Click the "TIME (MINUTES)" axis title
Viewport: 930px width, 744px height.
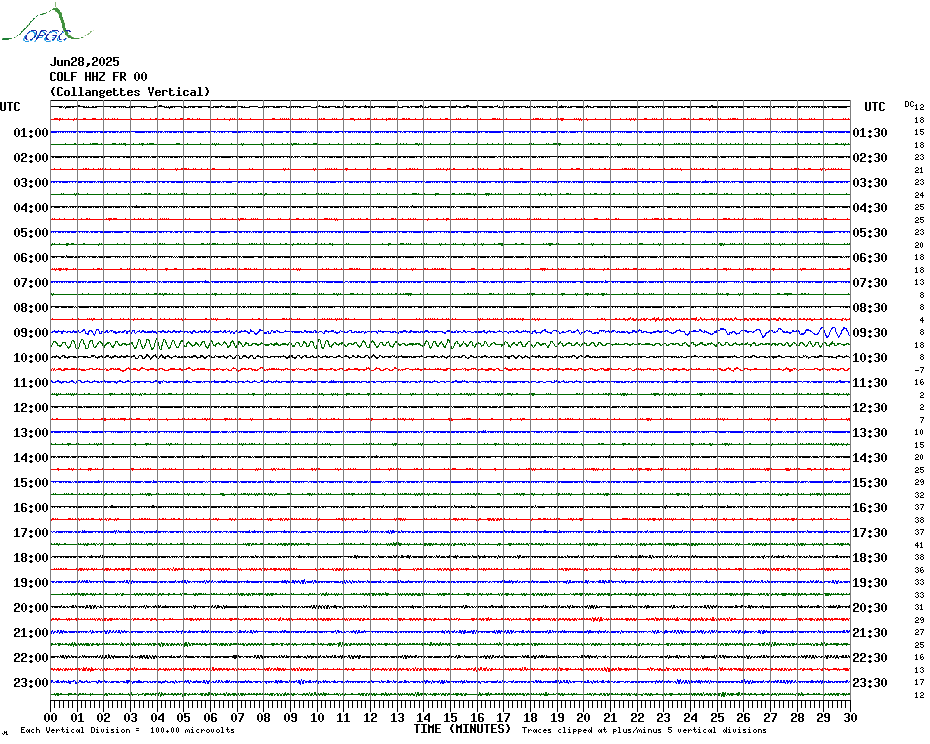[x=462, y=729]
